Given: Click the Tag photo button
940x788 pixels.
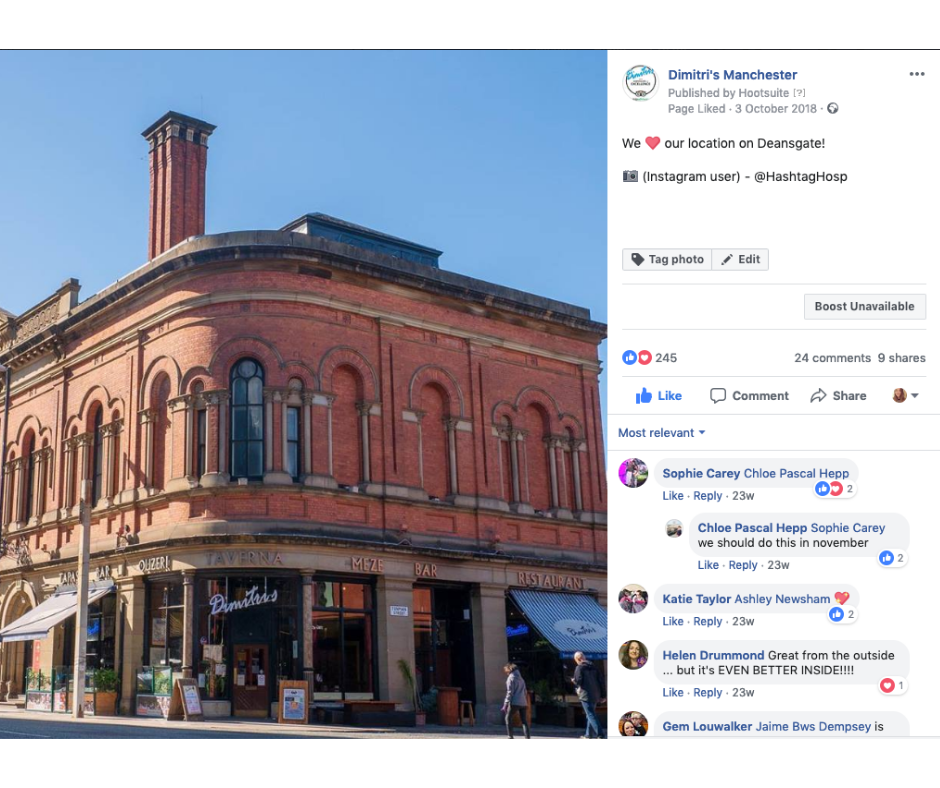Looking at the screenshot, I should (667, 259).
